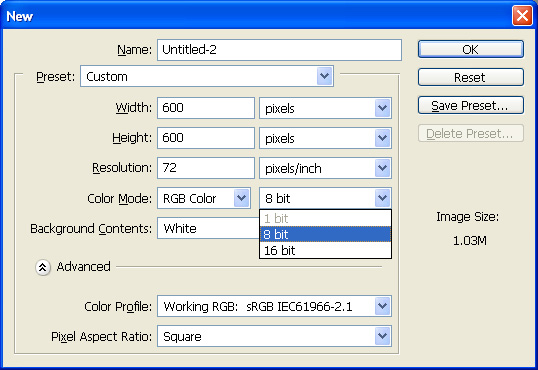Click the Advanced section label
Viewport: 538px width, 370px height.
(83, 267)
